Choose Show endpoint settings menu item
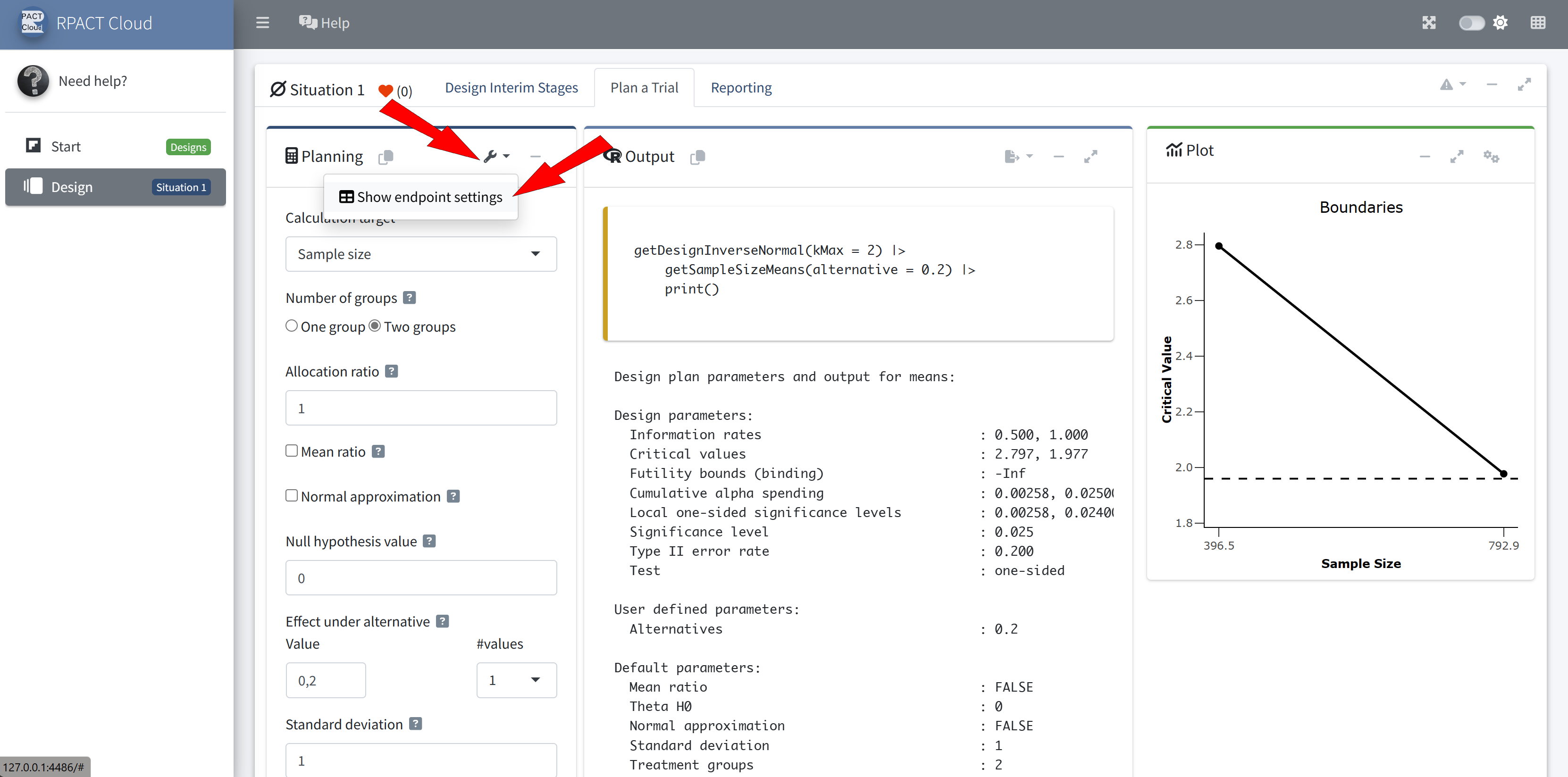Viewport: 1568px width, 777px height. pyautogui.click(x=420, y=197)
